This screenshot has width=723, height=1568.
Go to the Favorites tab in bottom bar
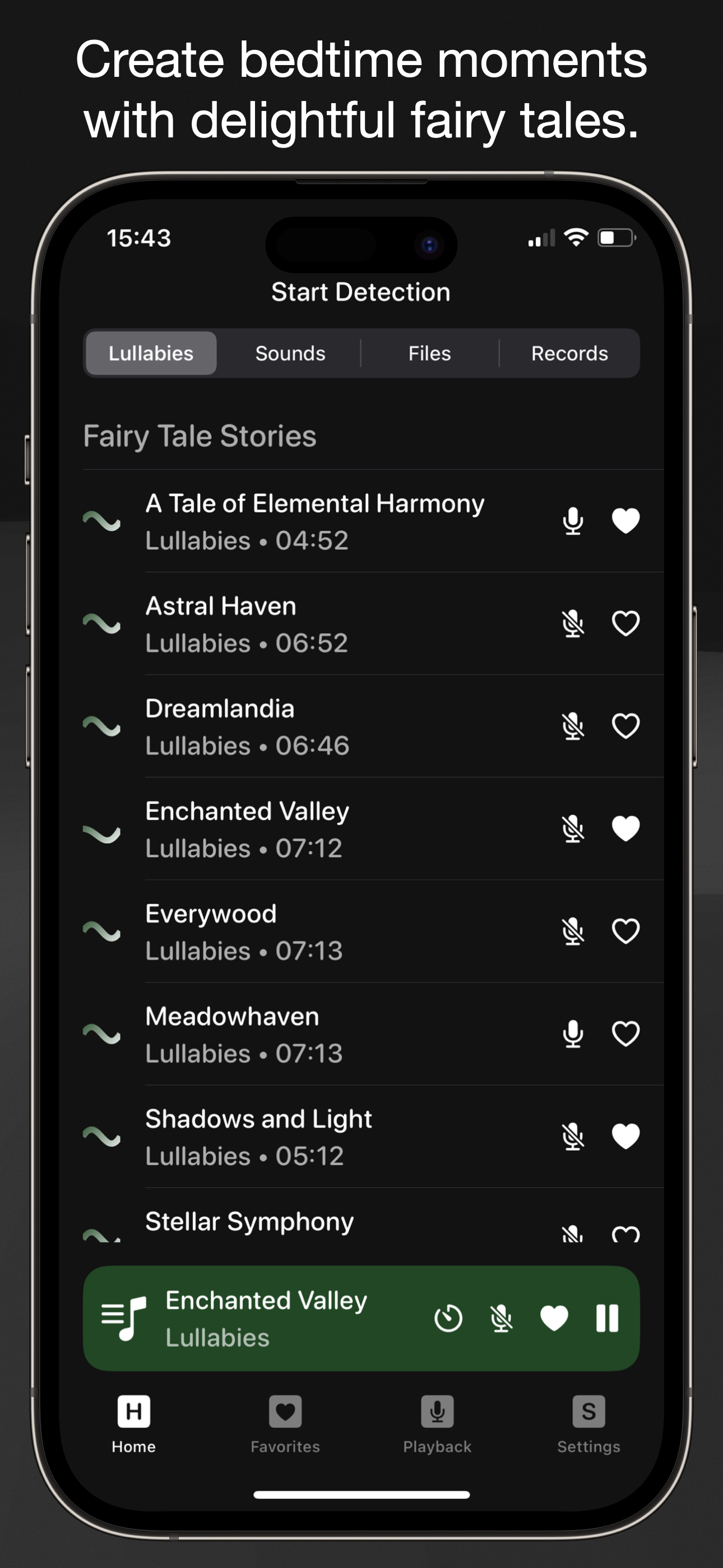(x=285, y=1423)
